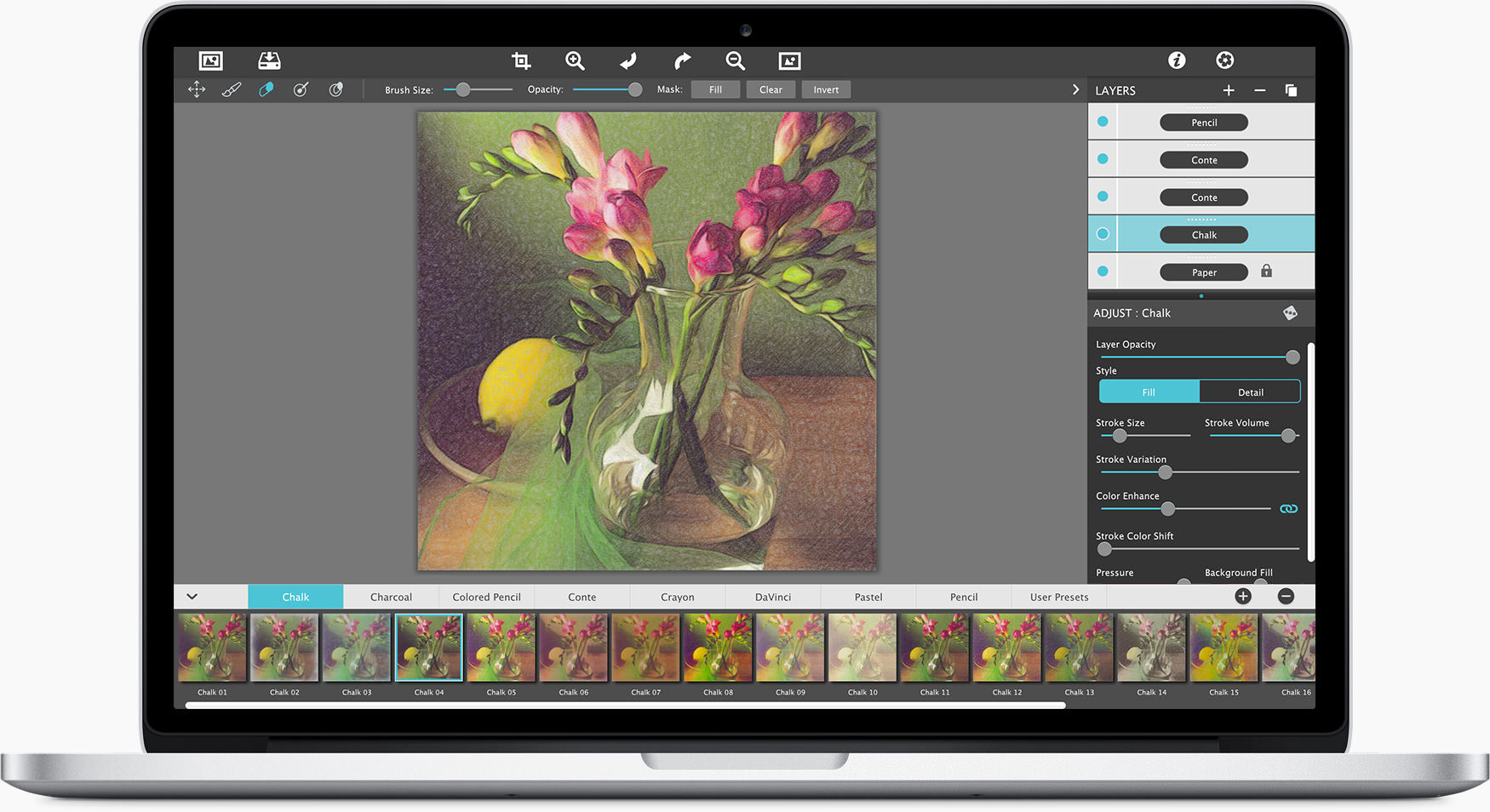1490x812 pixels.
Task: Hide the first Conte layer
Action: 1103,159
